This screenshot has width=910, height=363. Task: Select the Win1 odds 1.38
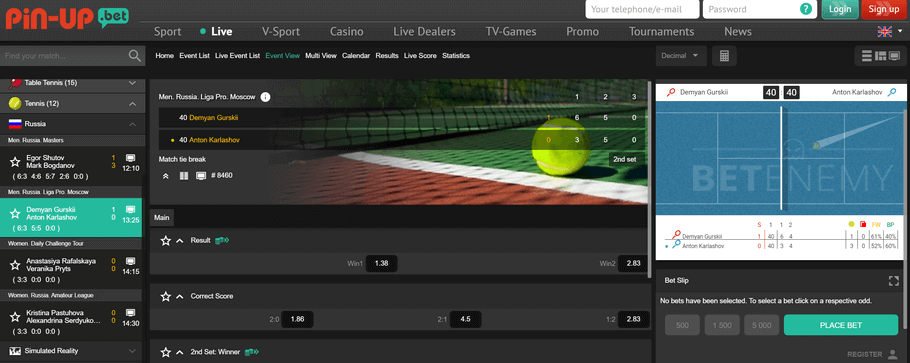(381, 264)
